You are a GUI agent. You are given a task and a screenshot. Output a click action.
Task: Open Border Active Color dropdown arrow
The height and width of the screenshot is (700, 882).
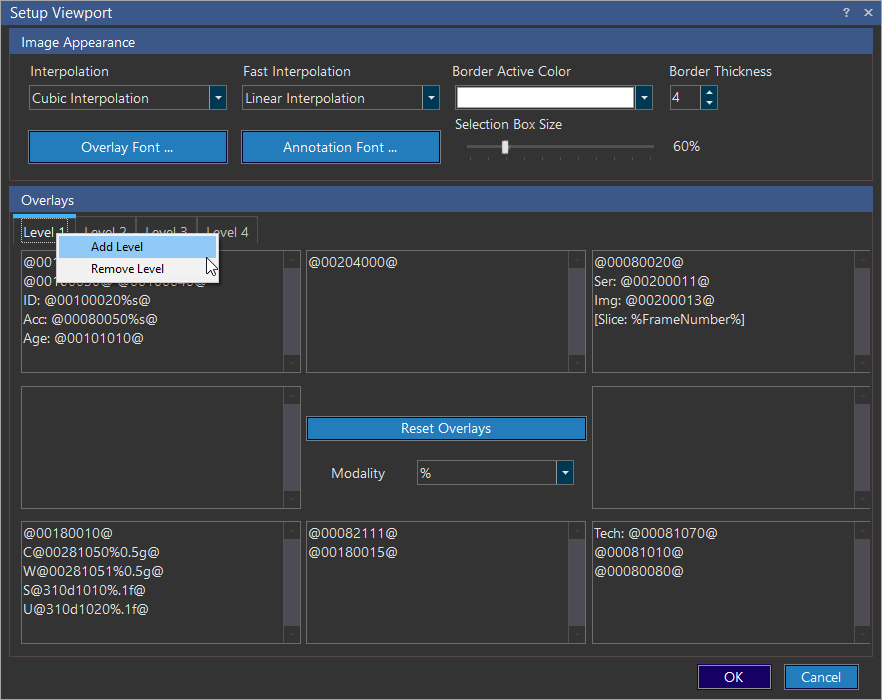(644, 98)
